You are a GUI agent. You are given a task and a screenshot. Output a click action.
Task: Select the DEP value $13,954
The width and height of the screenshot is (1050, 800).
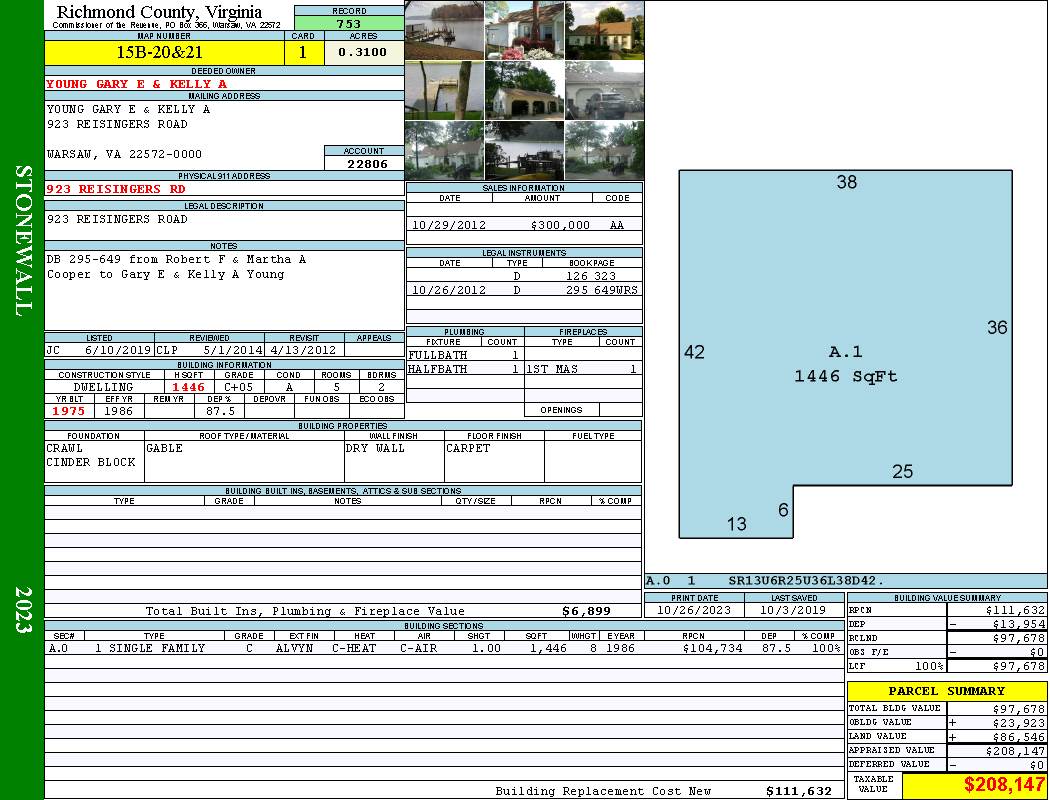click(x=1019, y=624)
